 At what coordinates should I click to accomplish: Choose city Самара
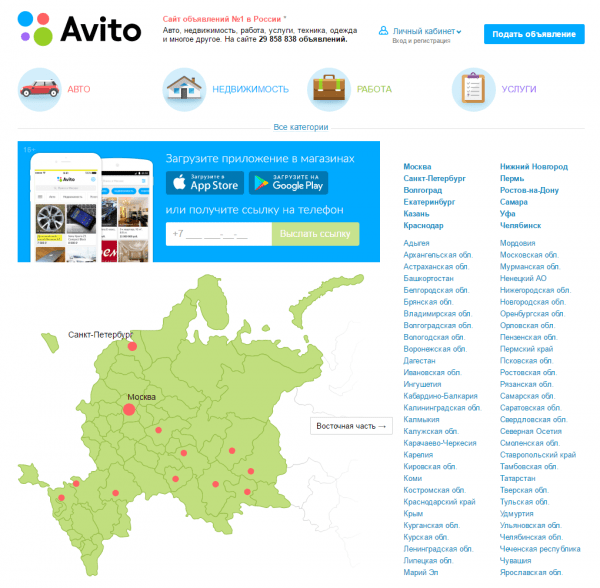514,202
